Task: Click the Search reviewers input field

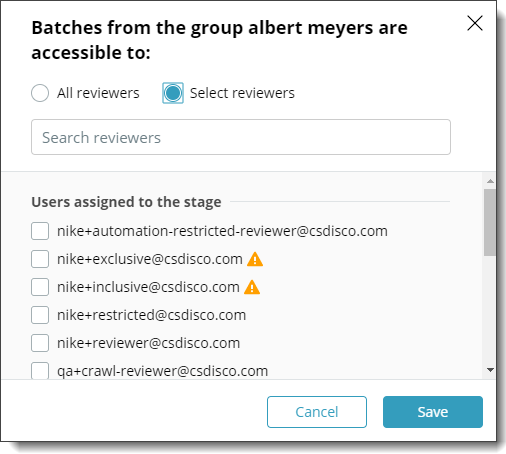Action: (x=241, y=137)
